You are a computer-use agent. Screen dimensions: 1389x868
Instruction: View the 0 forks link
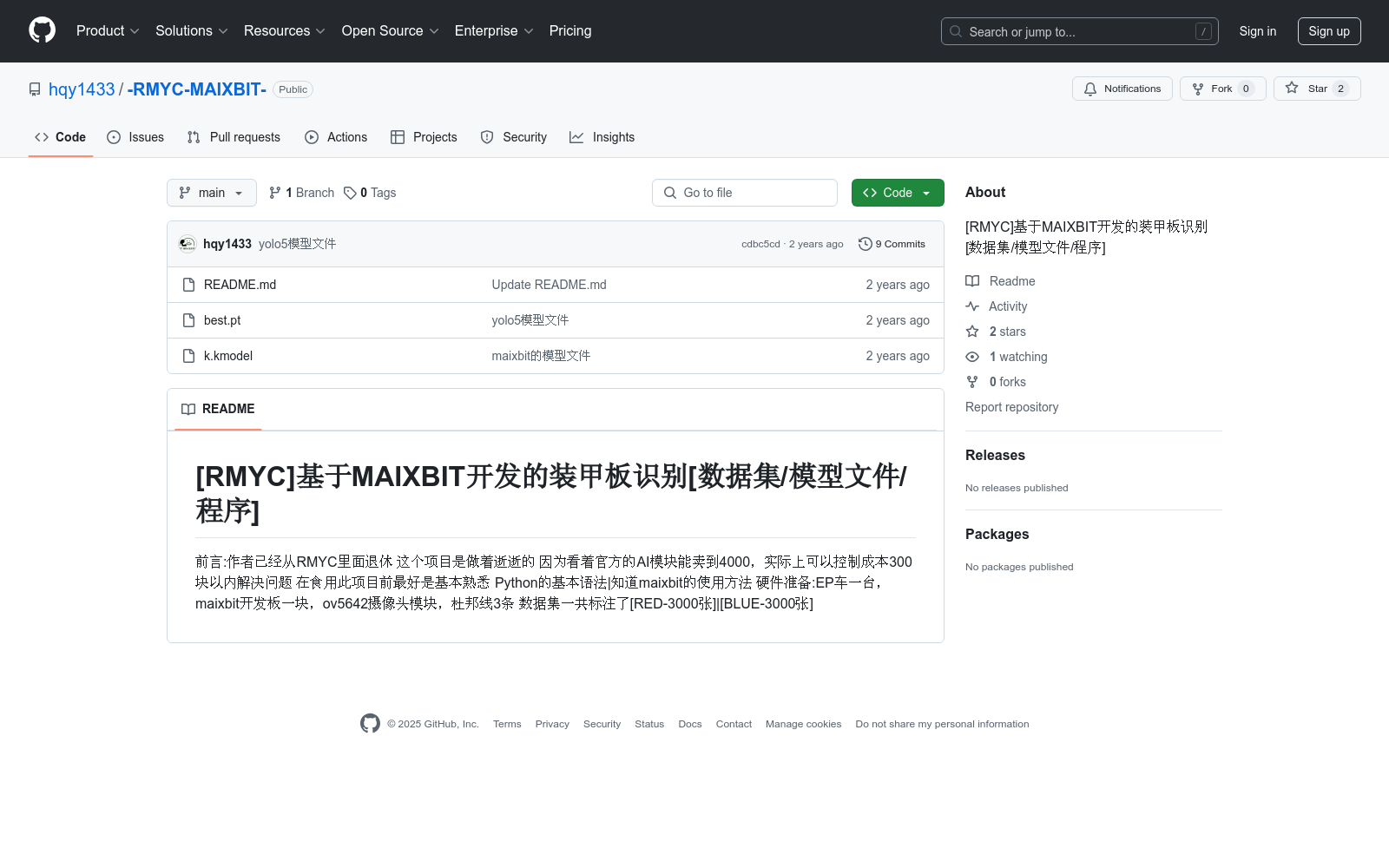point(996,382)
